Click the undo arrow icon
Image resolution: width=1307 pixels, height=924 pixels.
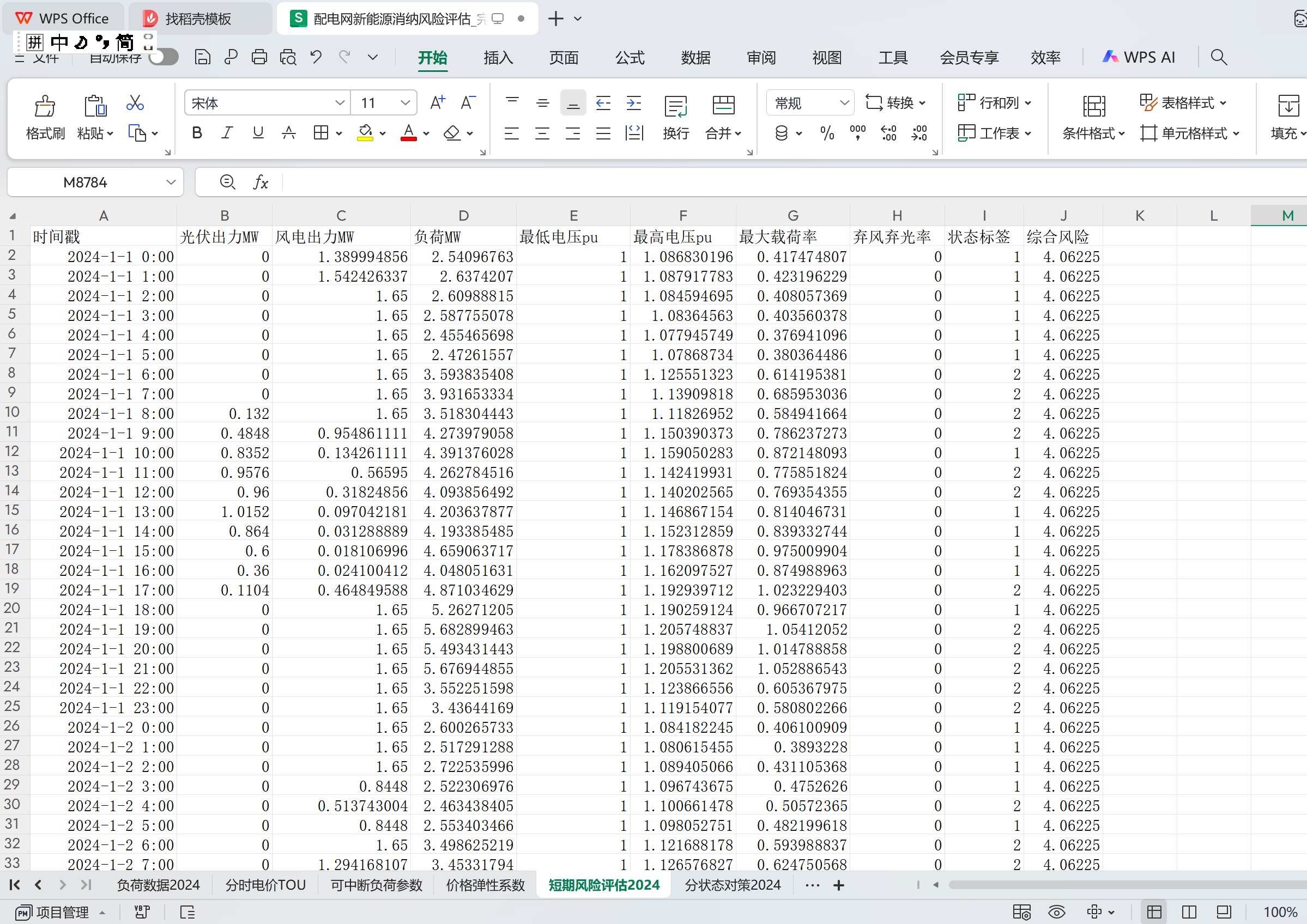(316, 57)
